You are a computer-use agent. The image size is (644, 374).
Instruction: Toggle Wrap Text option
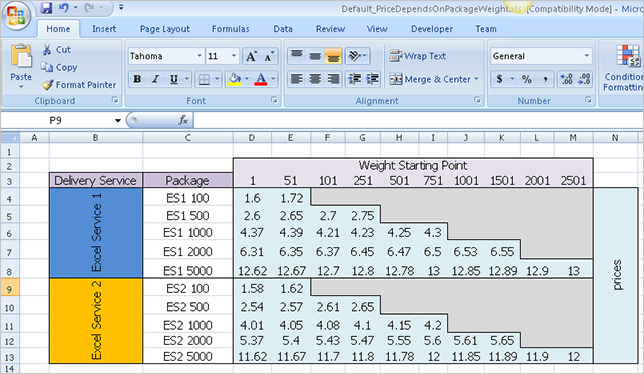coord(417,56)
